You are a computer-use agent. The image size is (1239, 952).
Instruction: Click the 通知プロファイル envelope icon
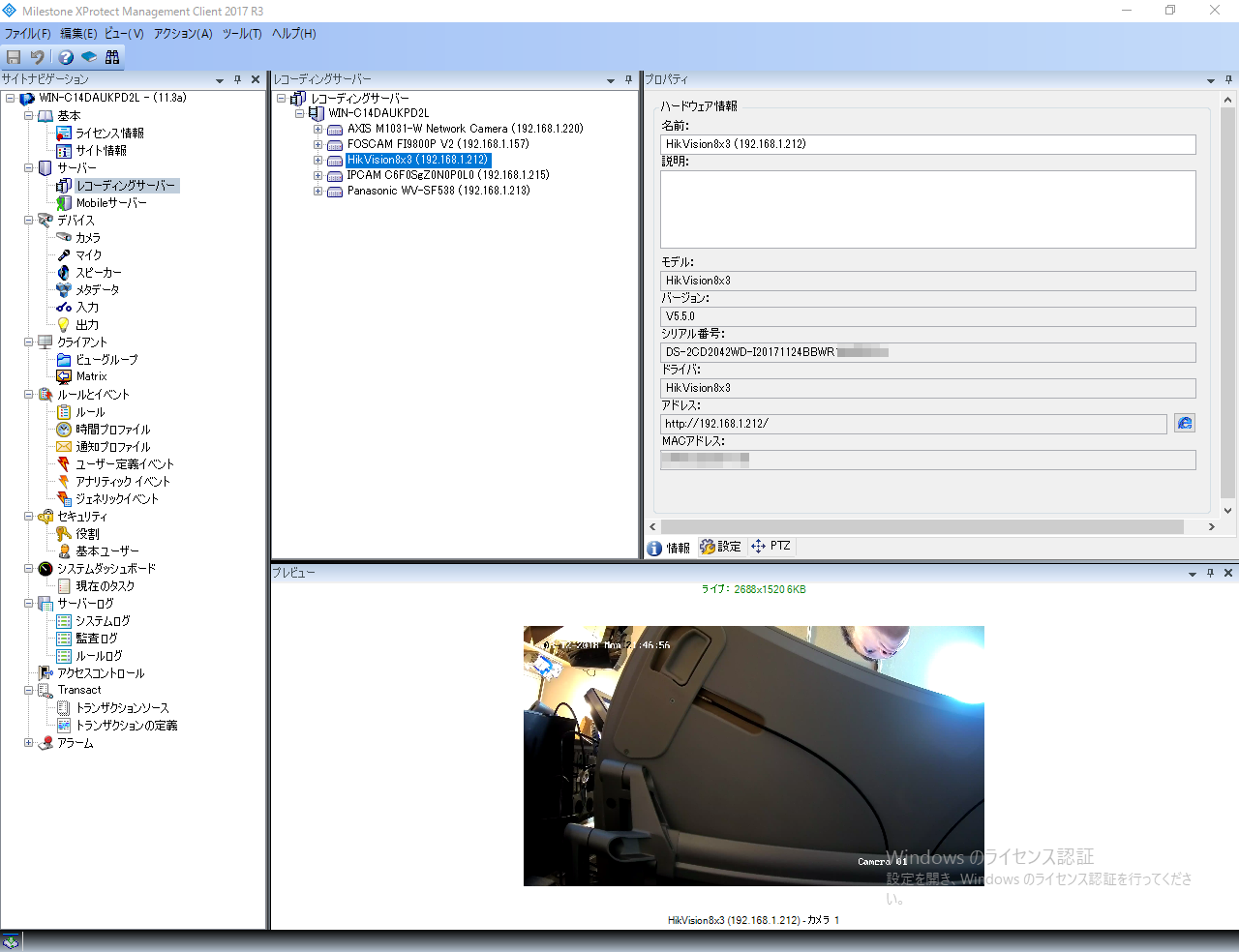(x=64, y=446)
